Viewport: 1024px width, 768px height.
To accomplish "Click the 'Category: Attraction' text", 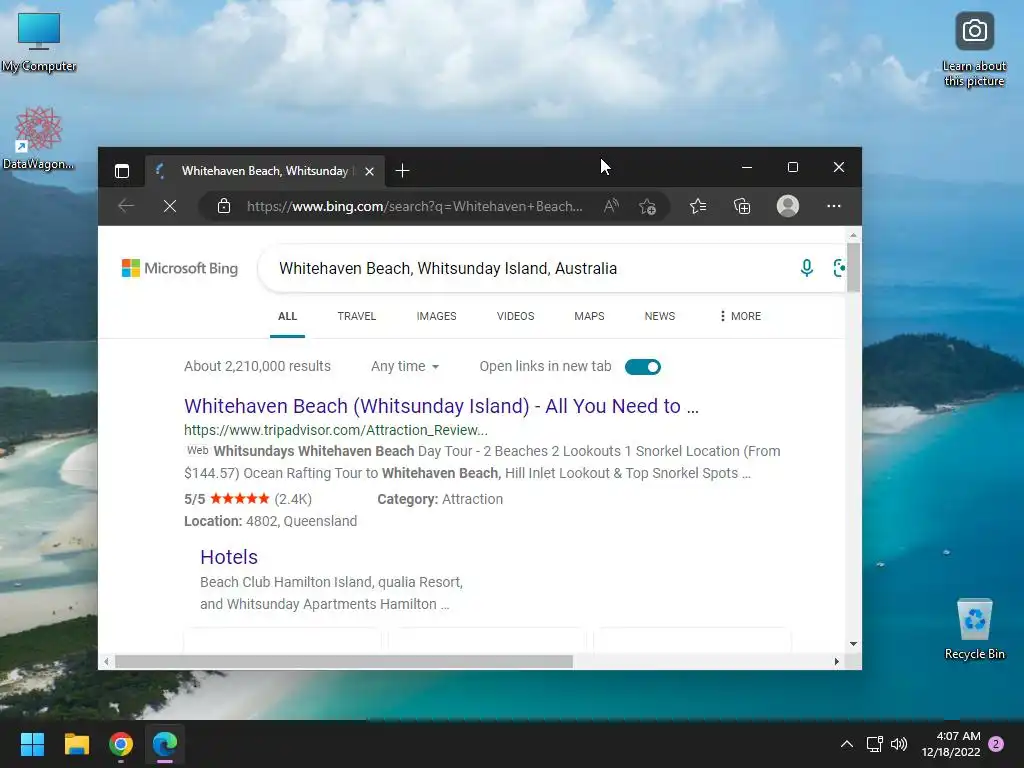I will coord(440,499).
